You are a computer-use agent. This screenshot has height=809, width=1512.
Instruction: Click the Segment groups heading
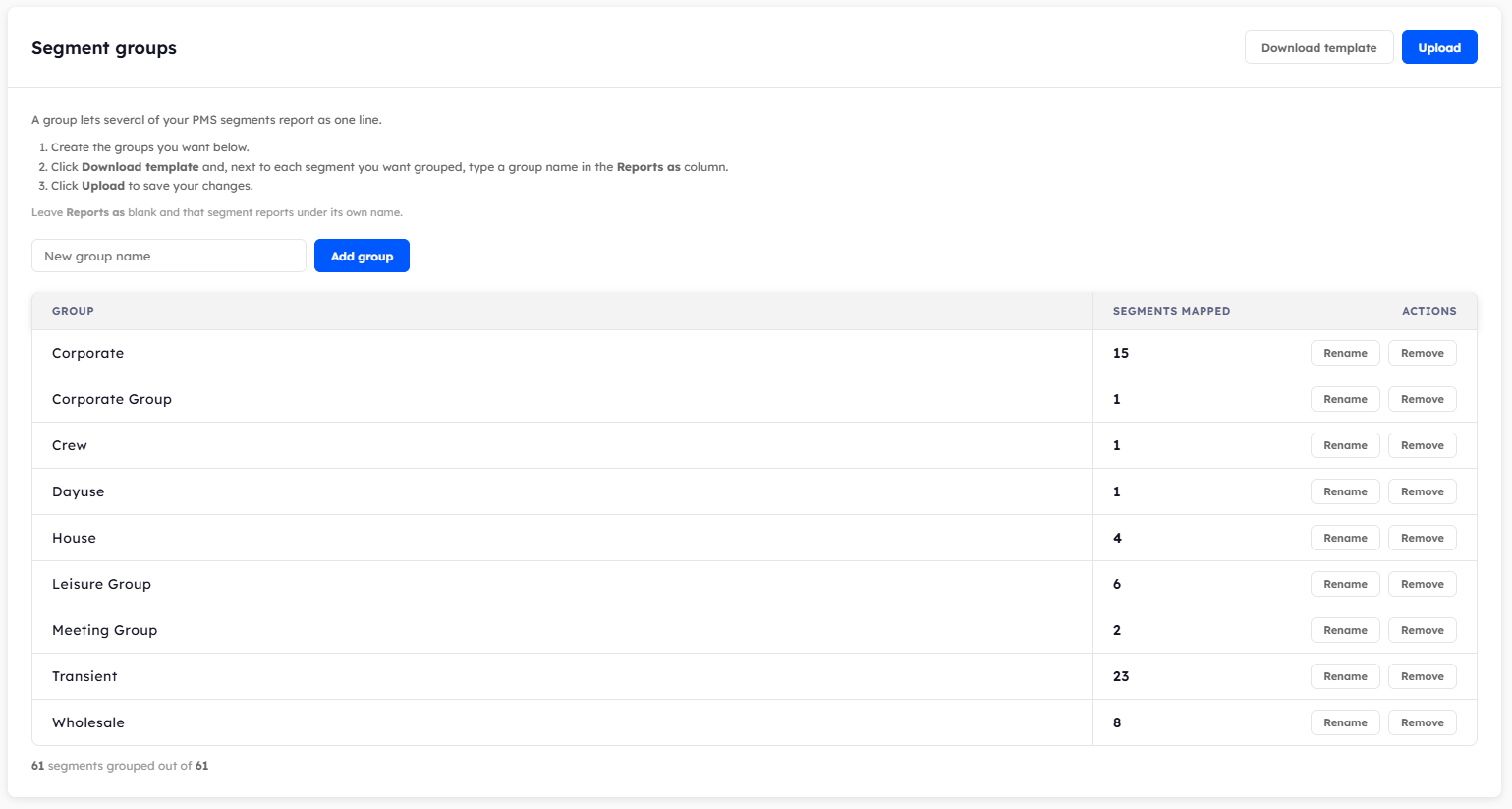104,48
